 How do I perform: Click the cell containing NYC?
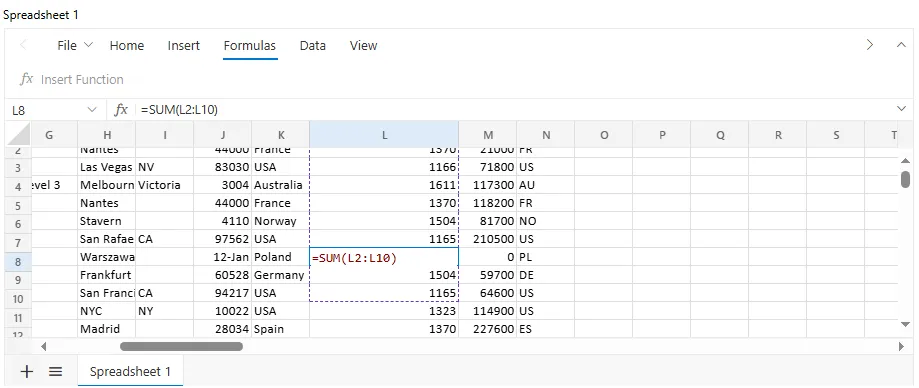[107, 311]
